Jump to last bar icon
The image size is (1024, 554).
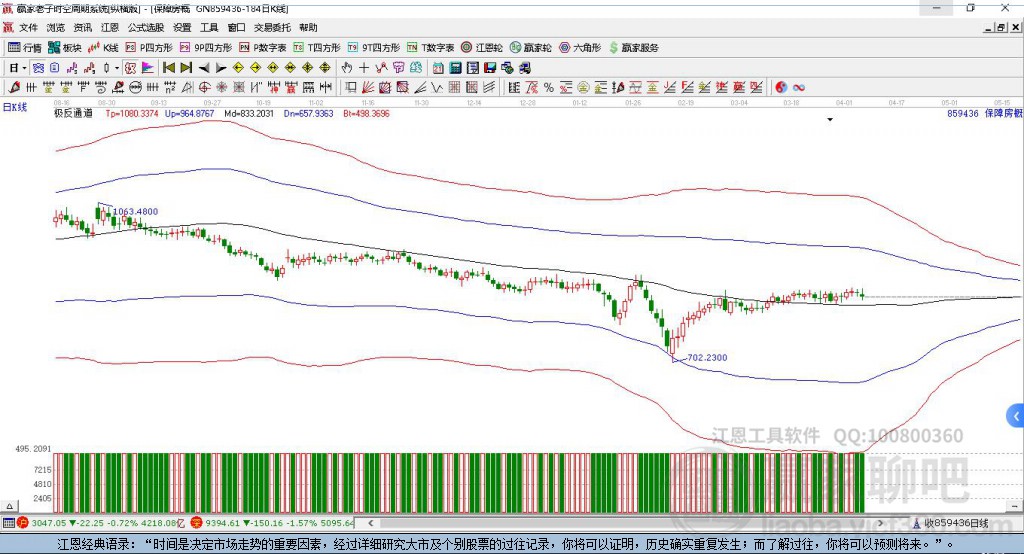pyautogui.click(x=186, y=68)
